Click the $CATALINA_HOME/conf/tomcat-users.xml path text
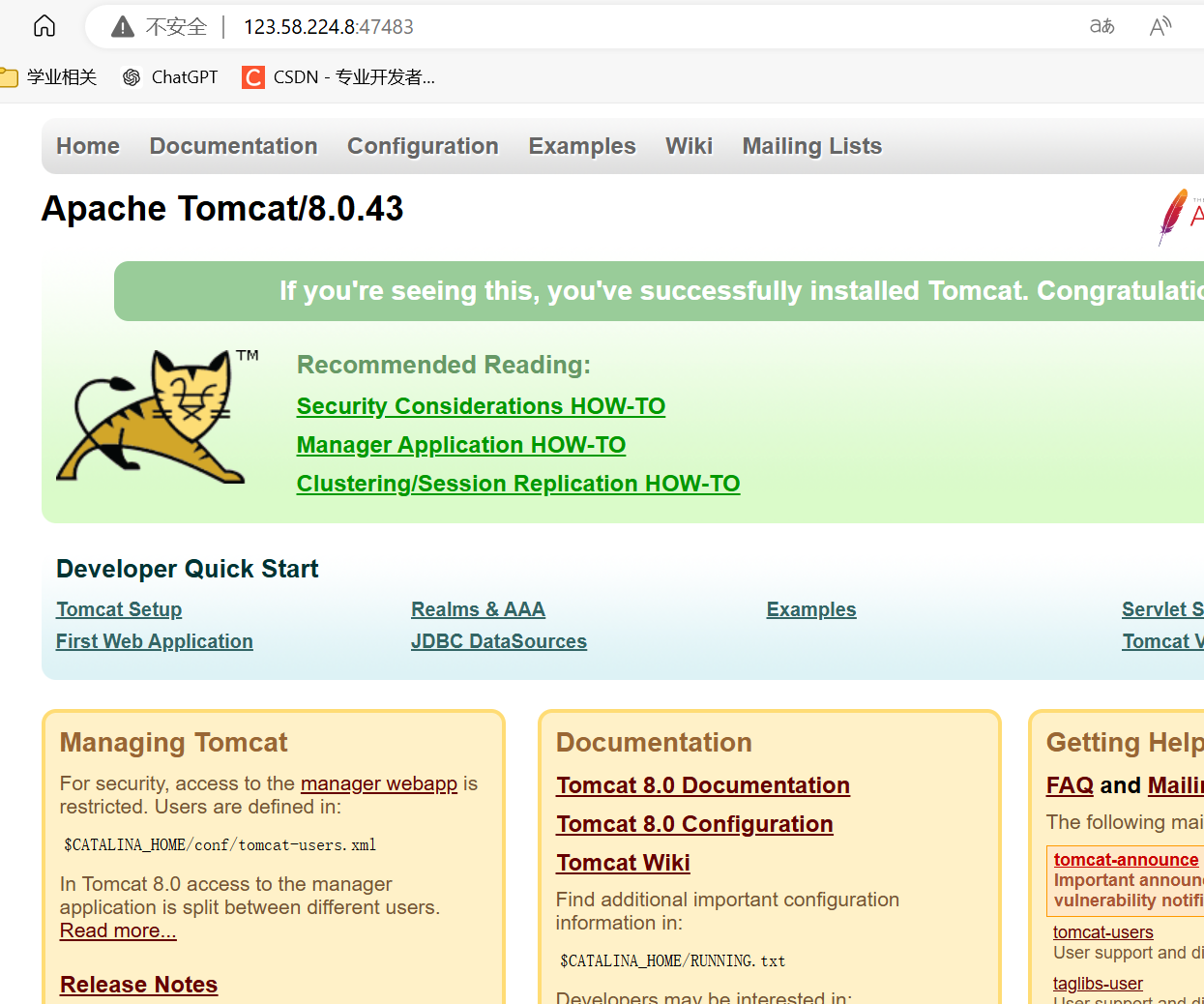Viewport: 1204px width, 1004px height. tap(220, 845)
